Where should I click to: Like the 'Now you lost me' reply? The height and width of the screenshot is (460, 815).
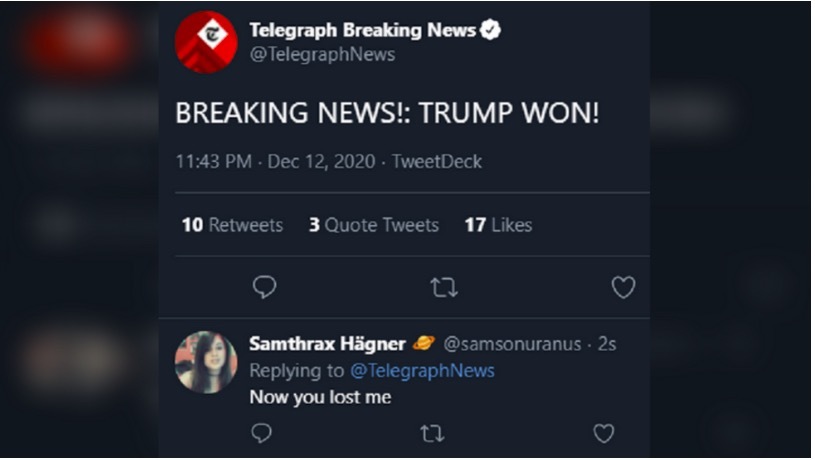(603, 433)
